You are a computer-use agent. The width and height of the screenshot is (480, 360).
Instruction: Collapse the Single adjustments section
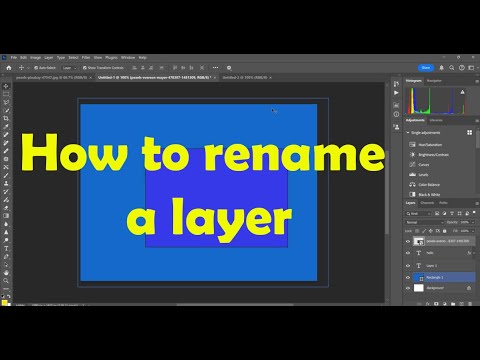408,133
